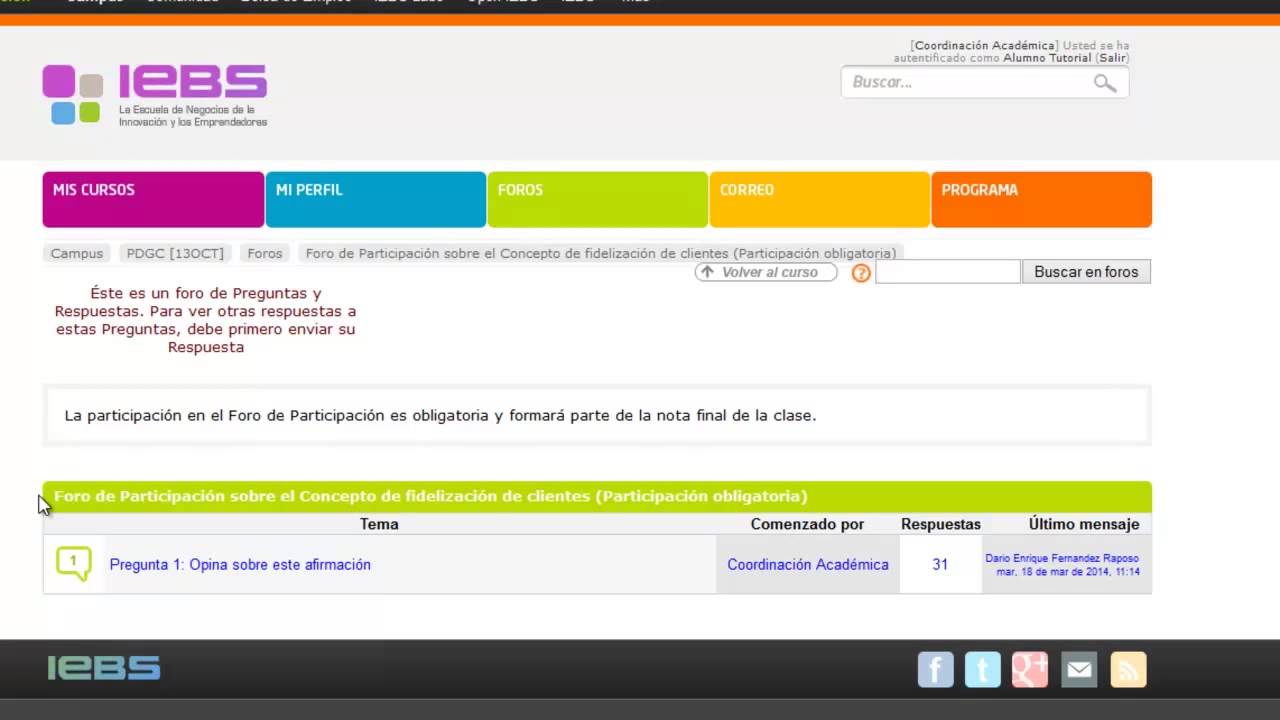Open the Coordinación Académica author link in the table
This screenshot has height=720, width=1280.
pos(808,565)
